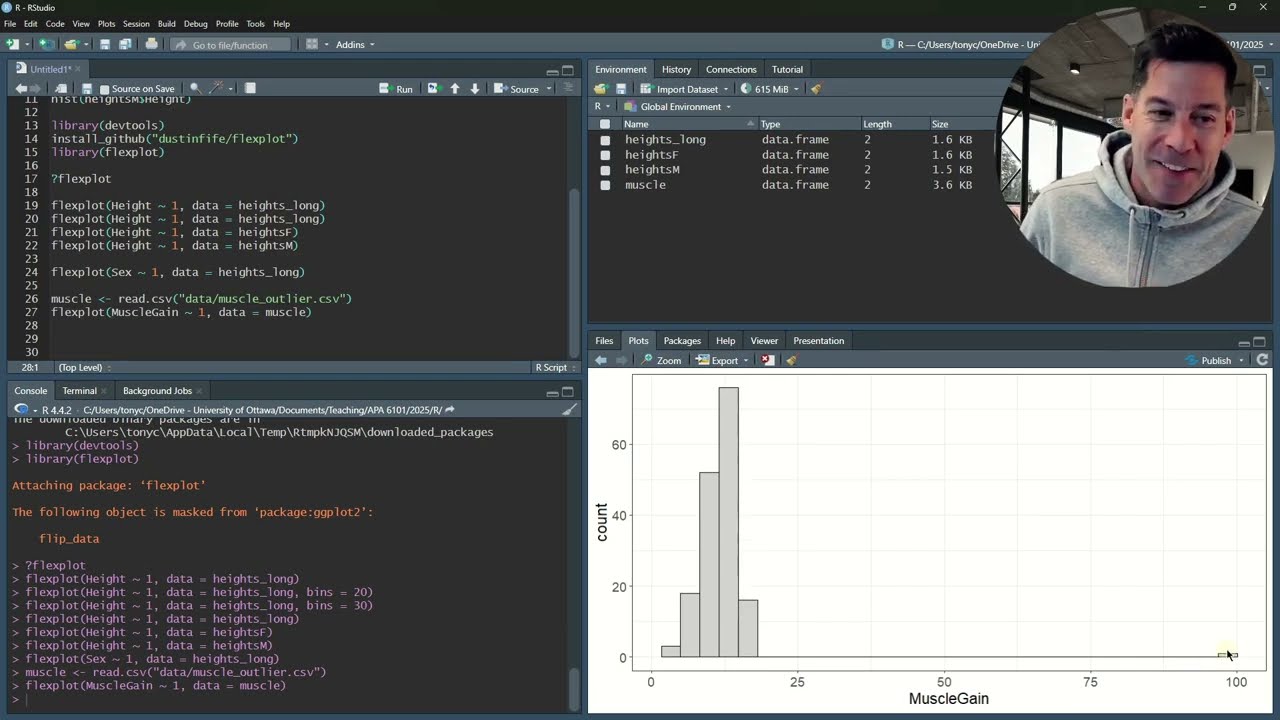Click the Save all documents icon
The height and width of the screenshot is (720, 1280).
(125, 44)
